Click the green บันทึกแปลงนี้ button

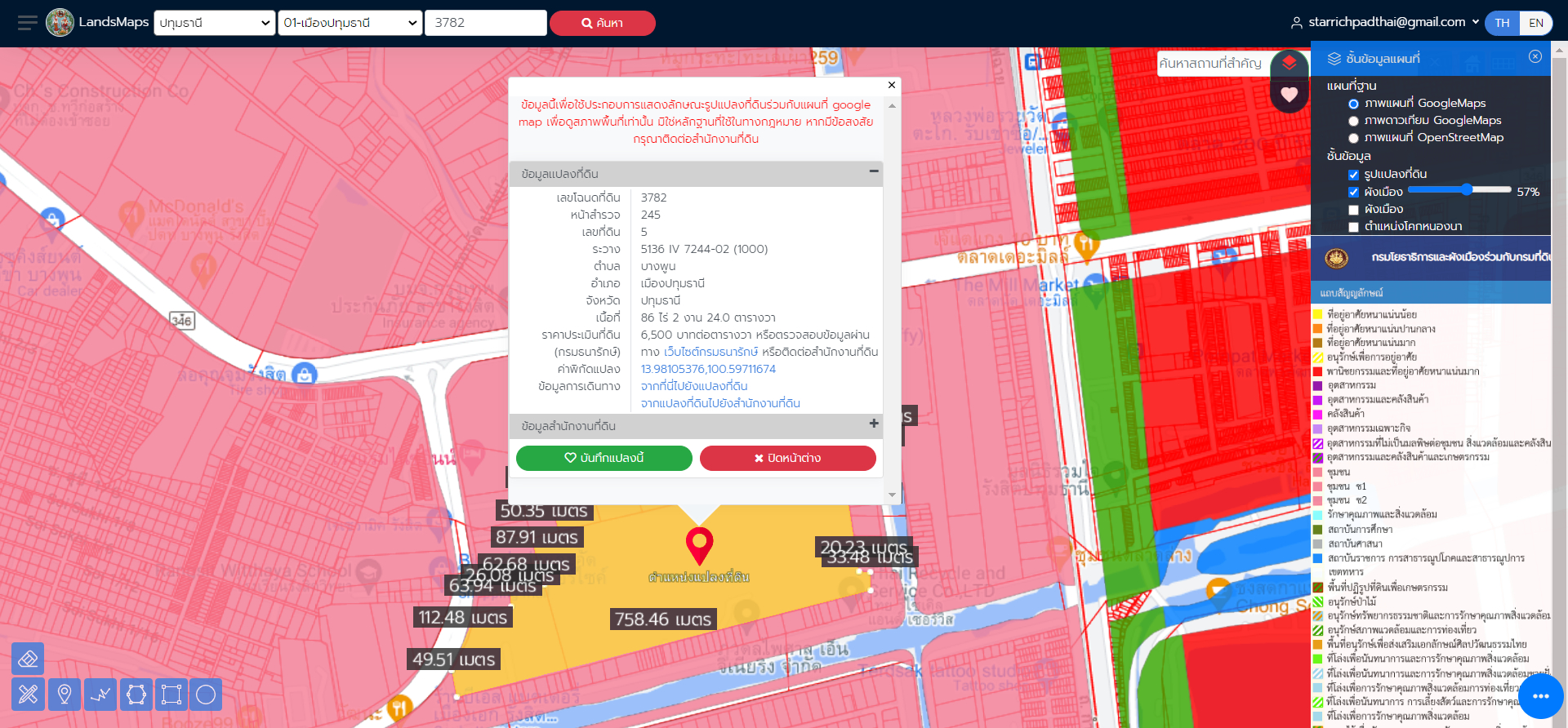coord(604,458)
